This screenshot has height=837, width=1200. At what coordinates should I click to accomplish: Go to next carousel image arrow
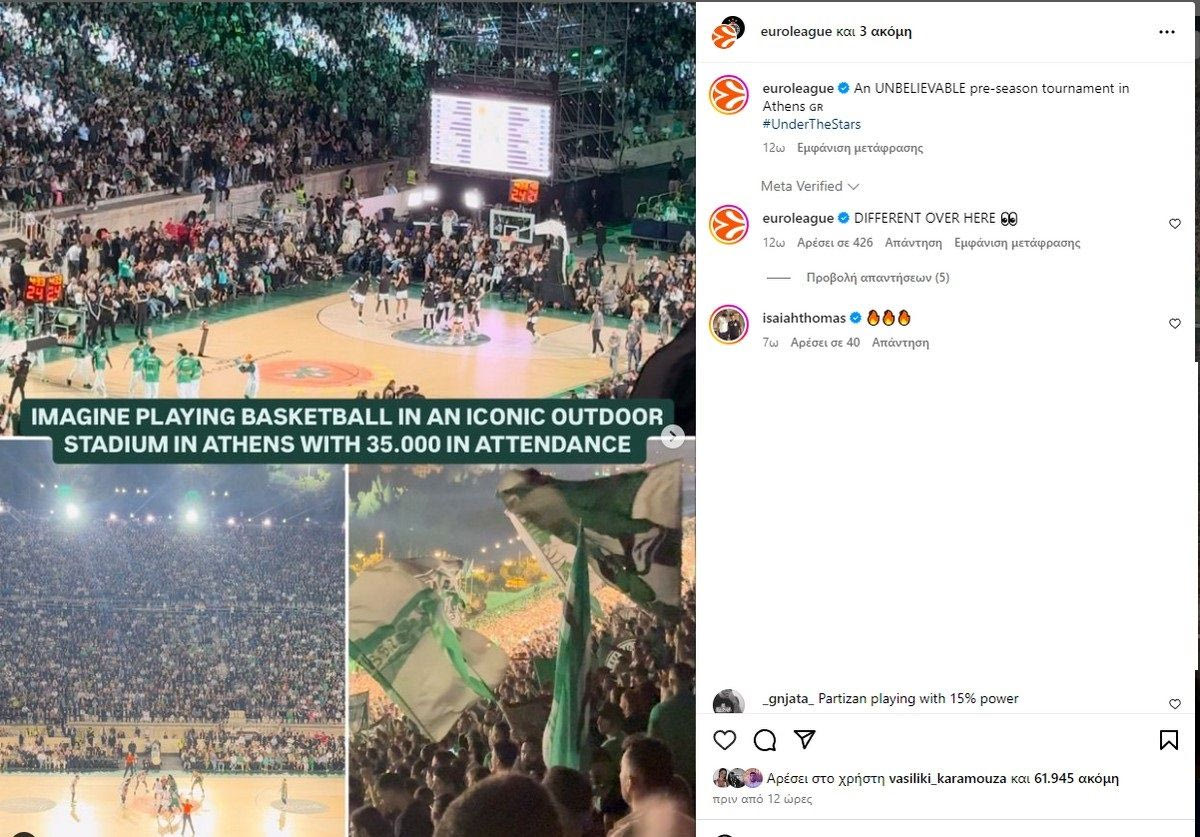[673, 436]
